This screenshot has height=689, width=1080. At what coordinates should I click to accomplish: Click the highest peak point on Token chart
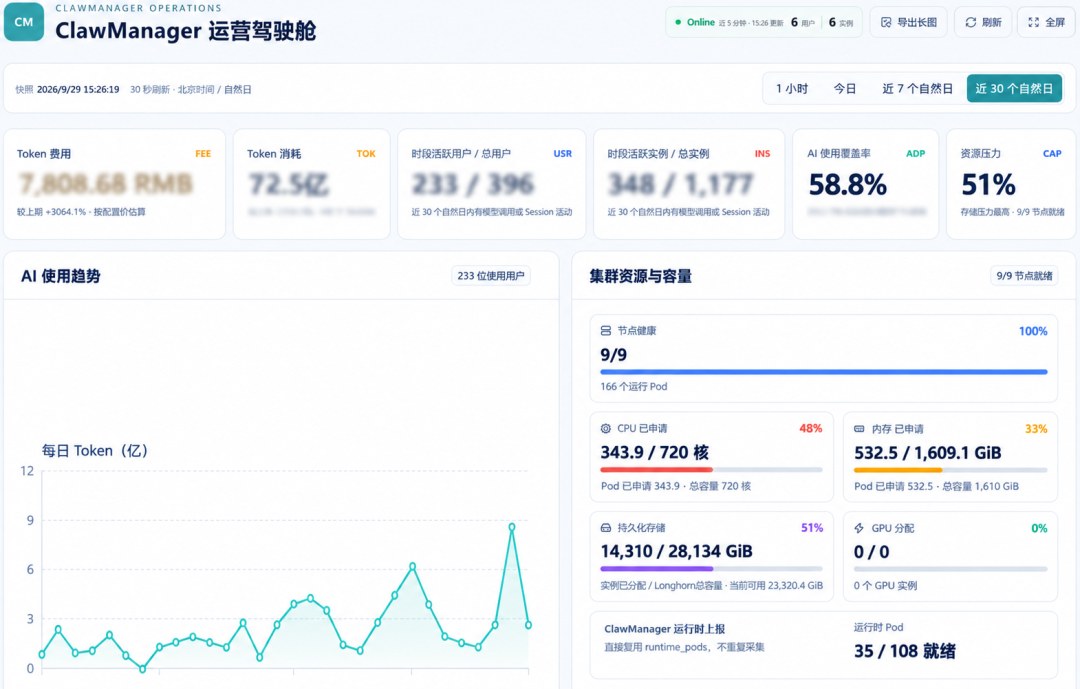coord(512,526)
